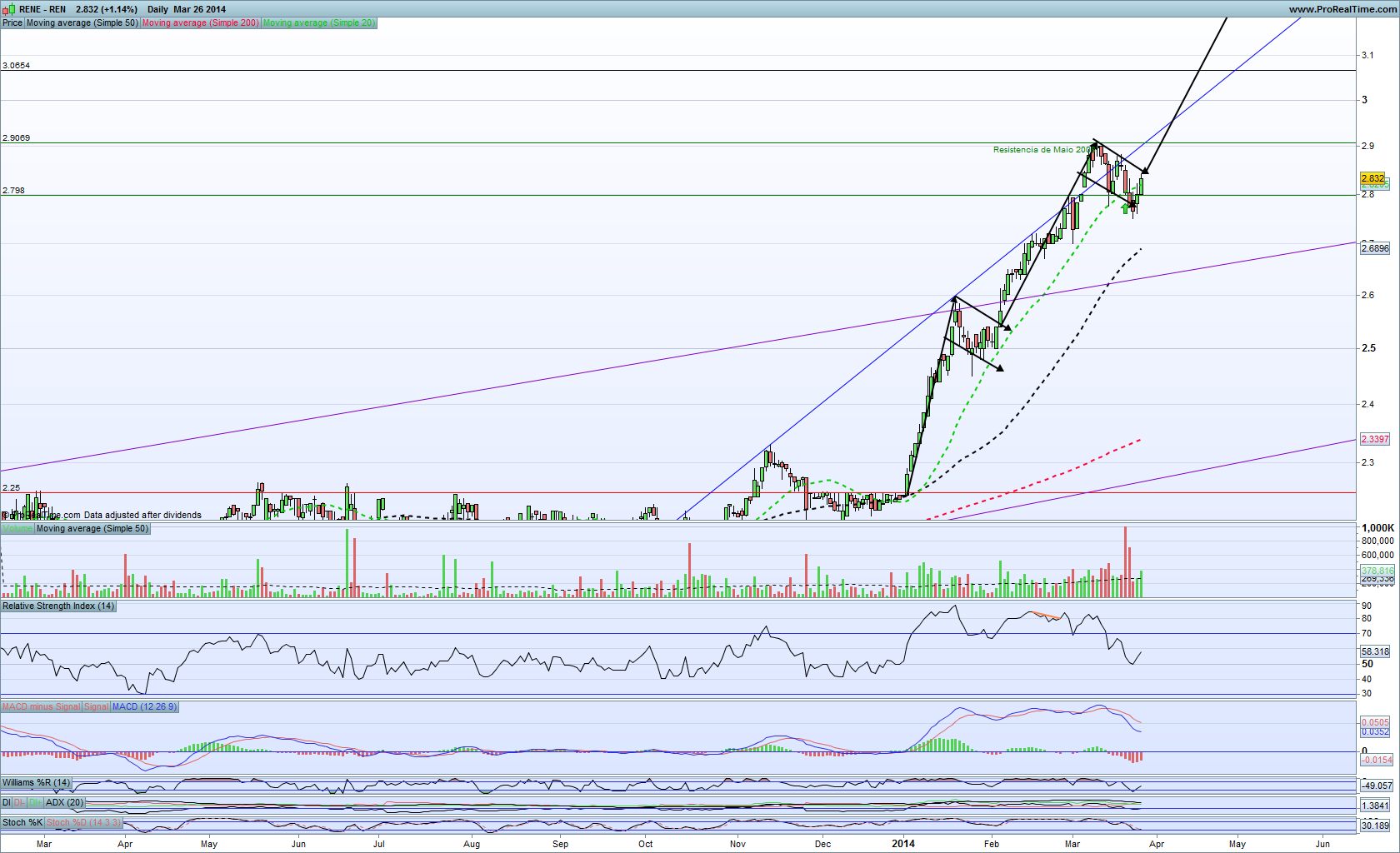This screenshot has height=853, width=1400.
Task: Select the red Signal label in MACD panel
Action: (97, 707)
